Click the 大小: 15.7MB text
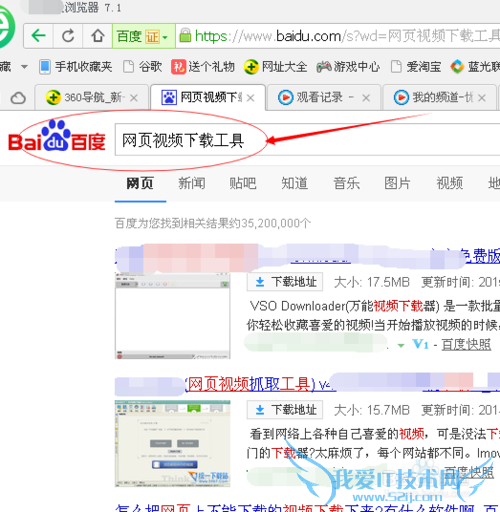Image resolution: width=500 pixels, height=512 pixels. [371, 410]
